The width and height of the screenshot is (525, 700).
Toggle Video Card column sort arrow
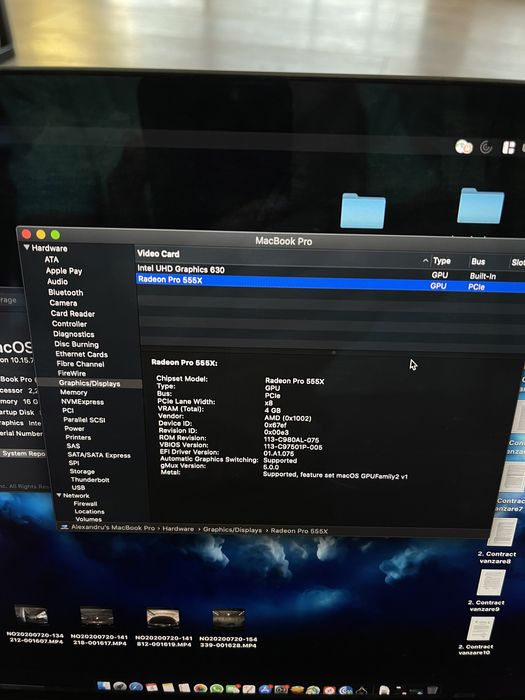pos(425,260)
